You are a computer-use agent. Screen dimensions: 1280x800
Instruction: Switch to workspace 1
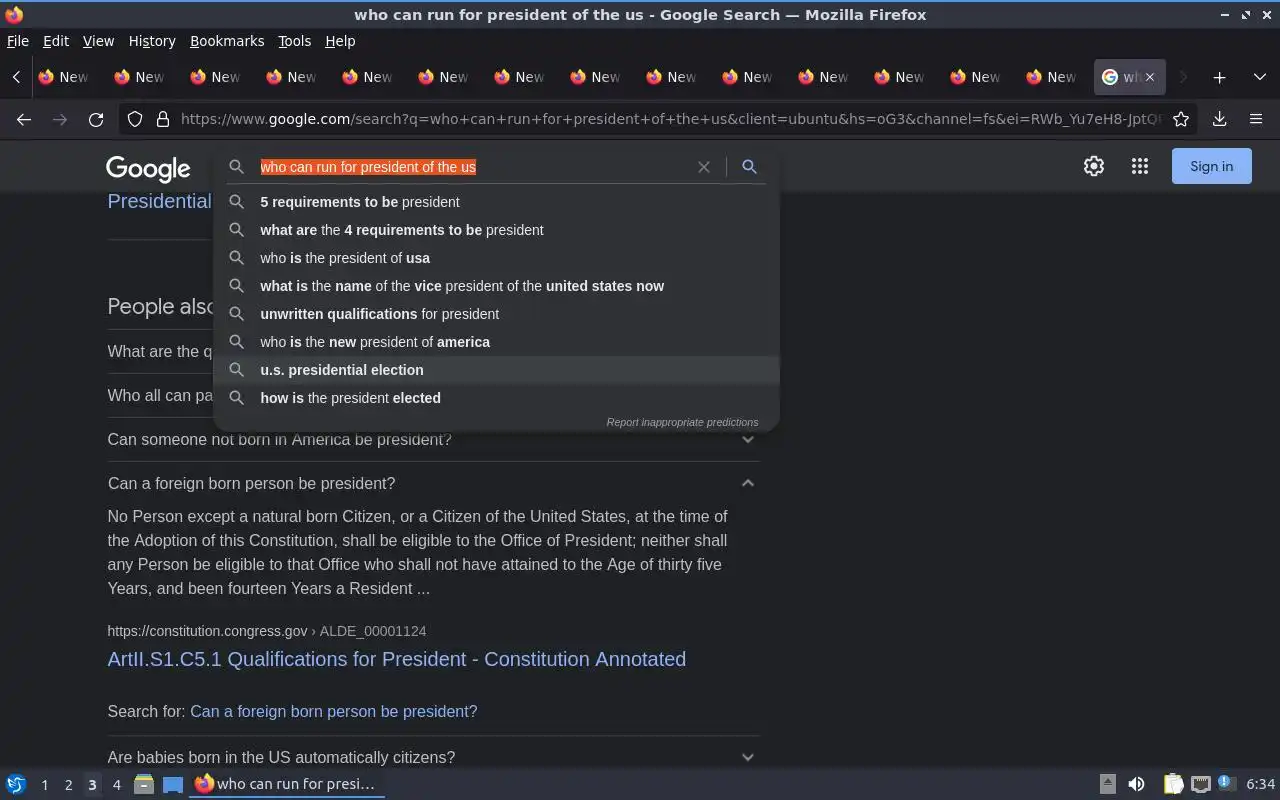44,784
